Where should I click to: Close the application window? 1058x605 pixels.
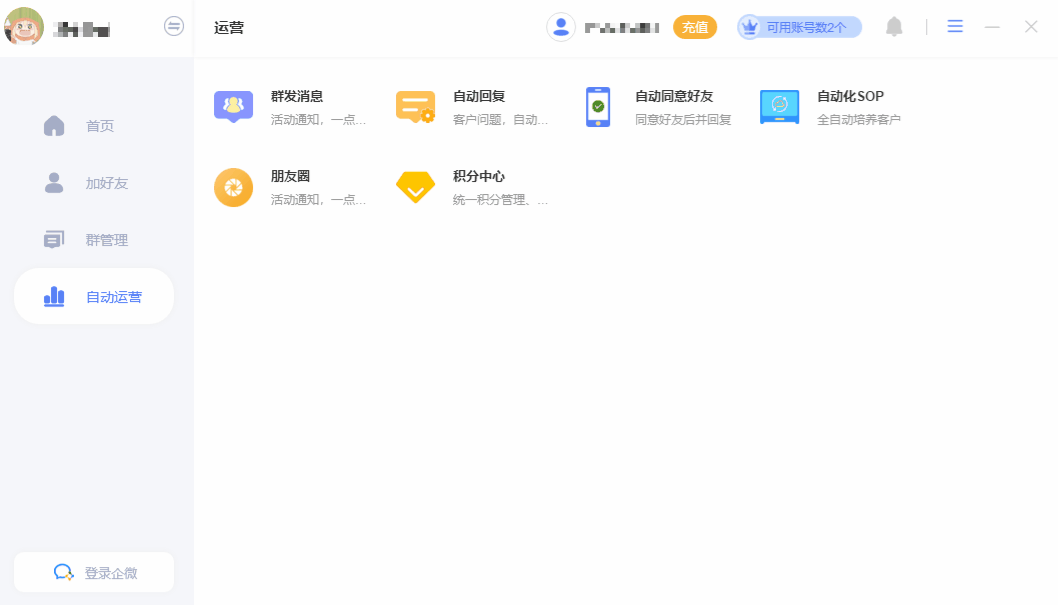tap(1031, 26)
